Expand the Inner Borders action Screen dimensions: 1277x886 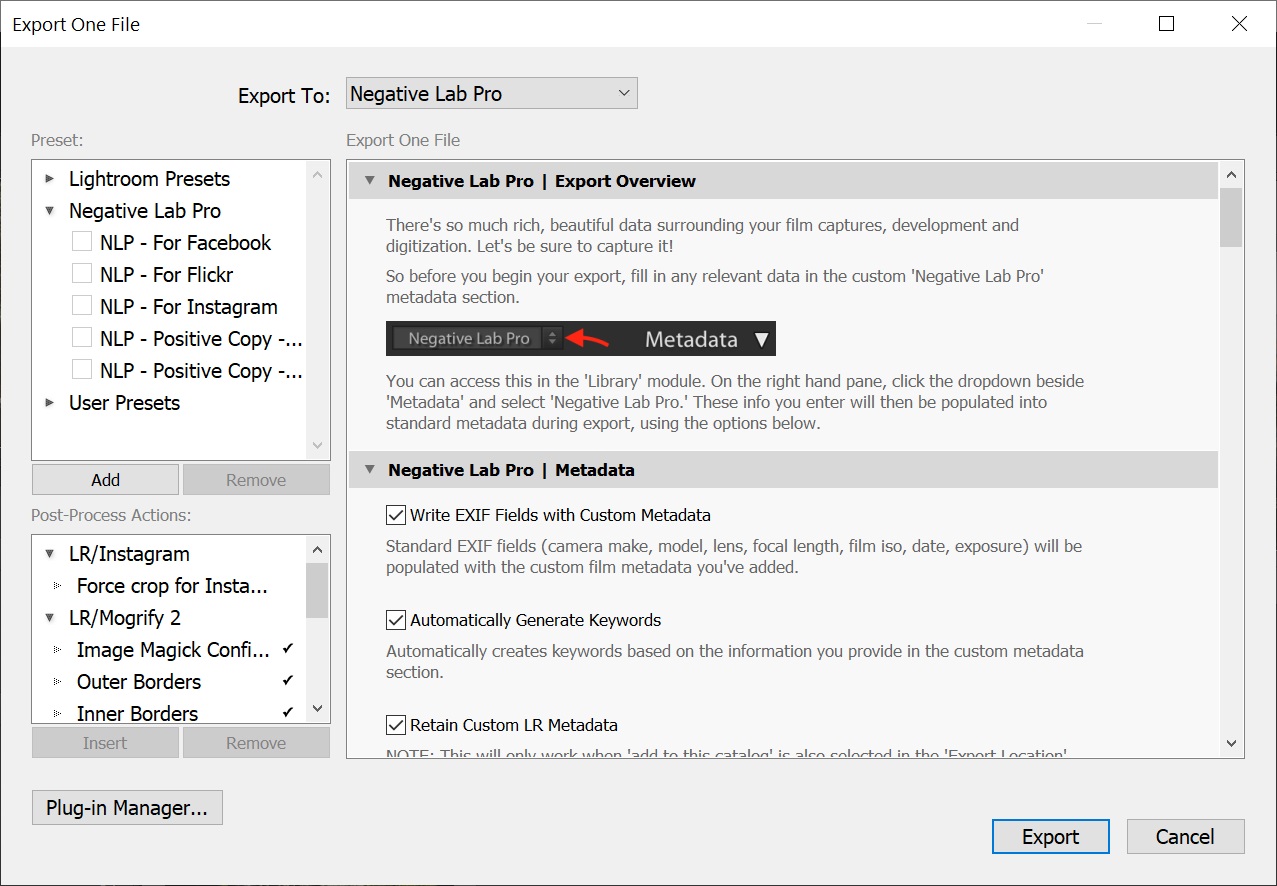(57, 714)
